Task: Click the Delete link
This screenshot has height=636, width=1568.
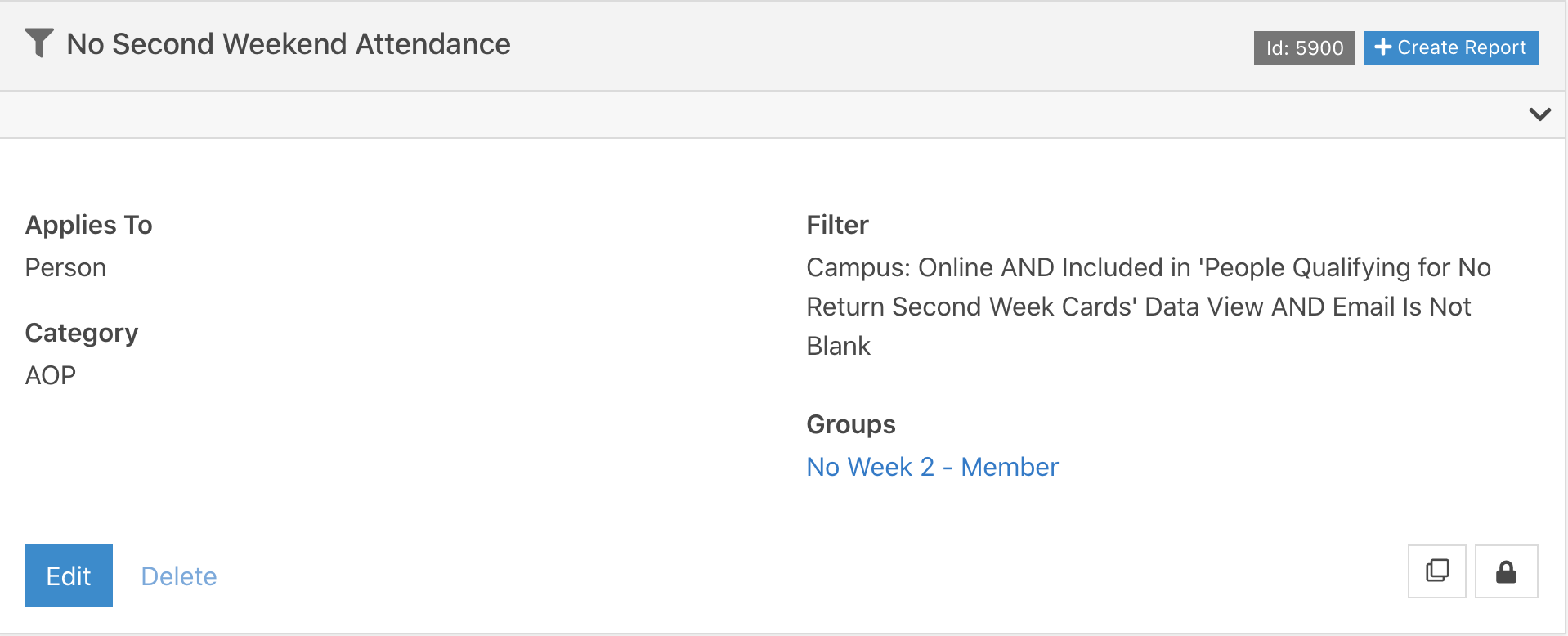Action: 179,576
